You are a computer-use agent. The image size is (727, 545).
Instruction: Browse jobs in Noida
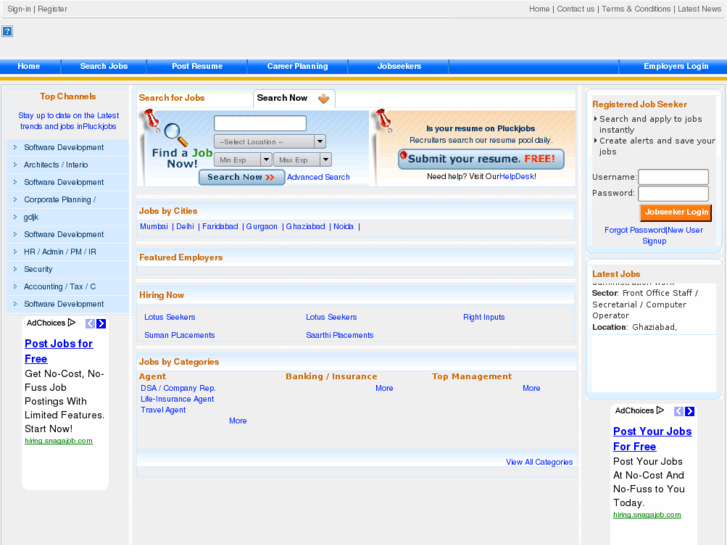tap(344, 226)
